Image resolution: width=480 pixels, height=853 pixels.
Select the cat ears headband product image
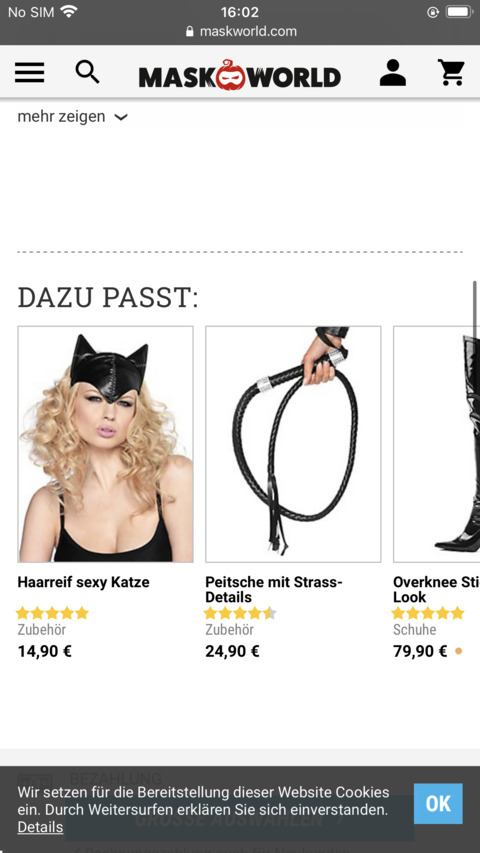(106, 444)
